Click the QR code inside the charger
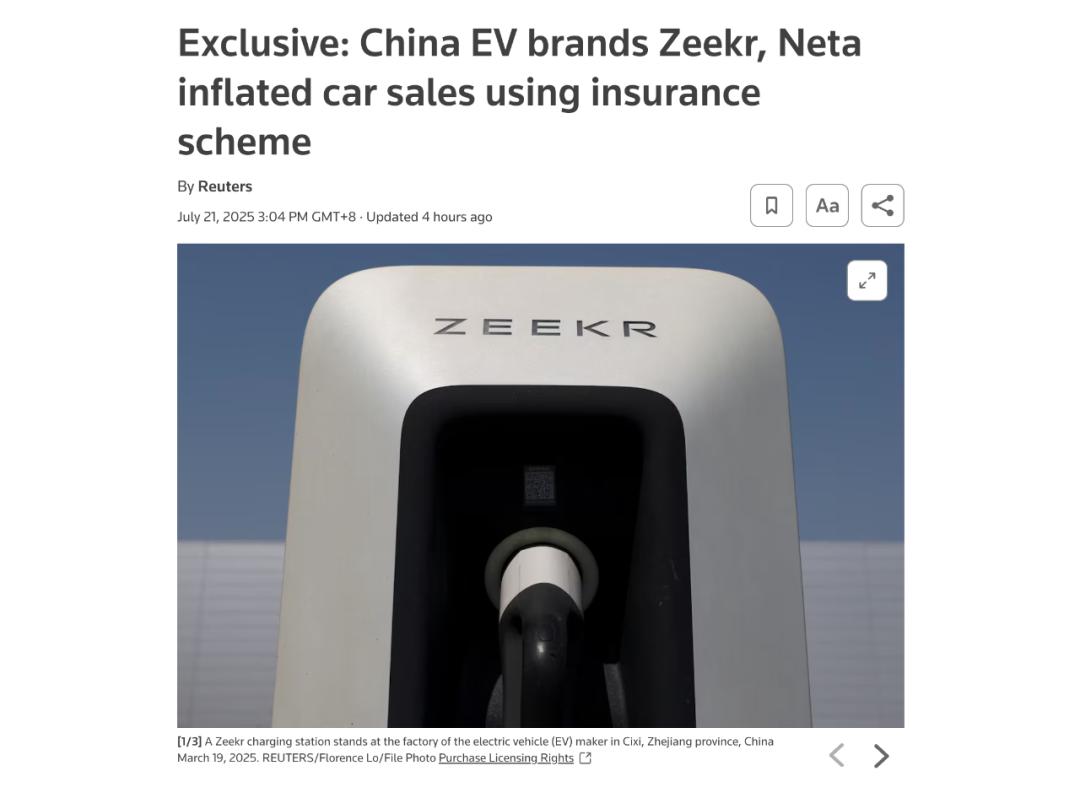 pos(539,485)
